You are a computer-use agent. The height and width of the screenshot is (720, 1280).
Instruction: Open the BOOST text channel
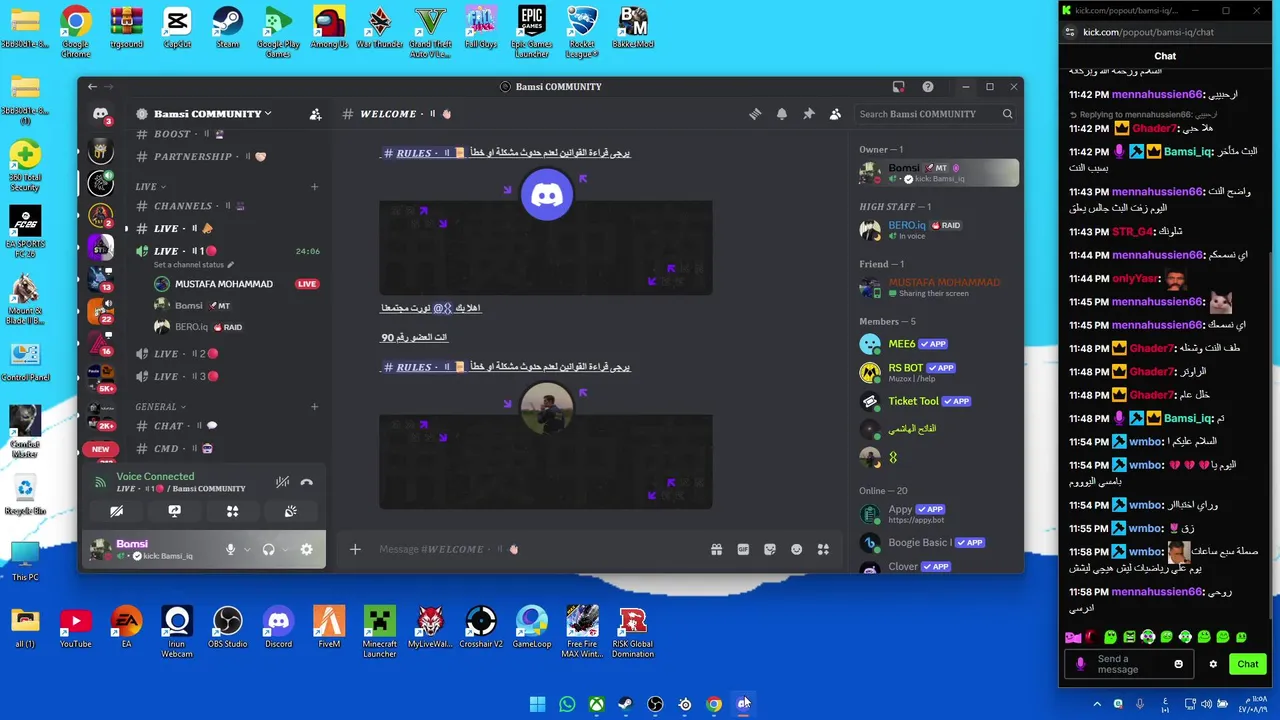point(228,134)
